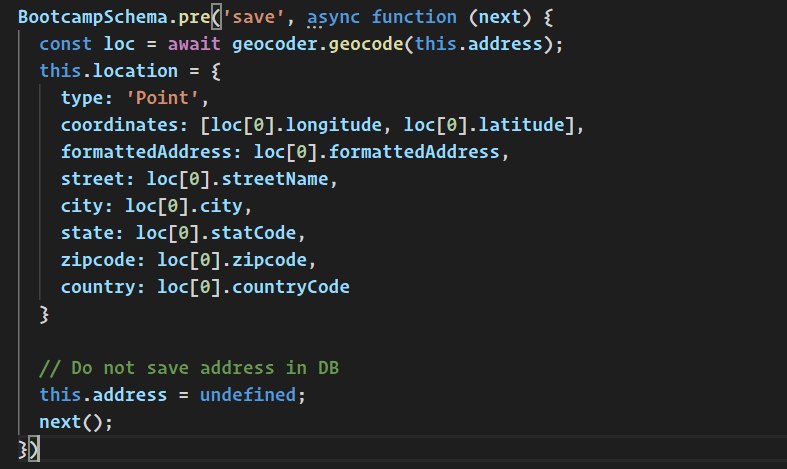Click the comment 'Do not save address in DB'
This screenshot has width=787, height=469.
[x=189, y=368]
